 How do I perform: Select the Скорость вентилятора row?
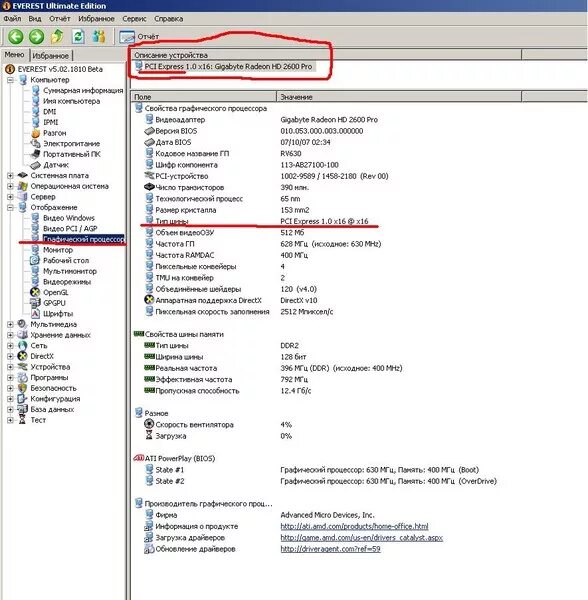pos(218,425)
